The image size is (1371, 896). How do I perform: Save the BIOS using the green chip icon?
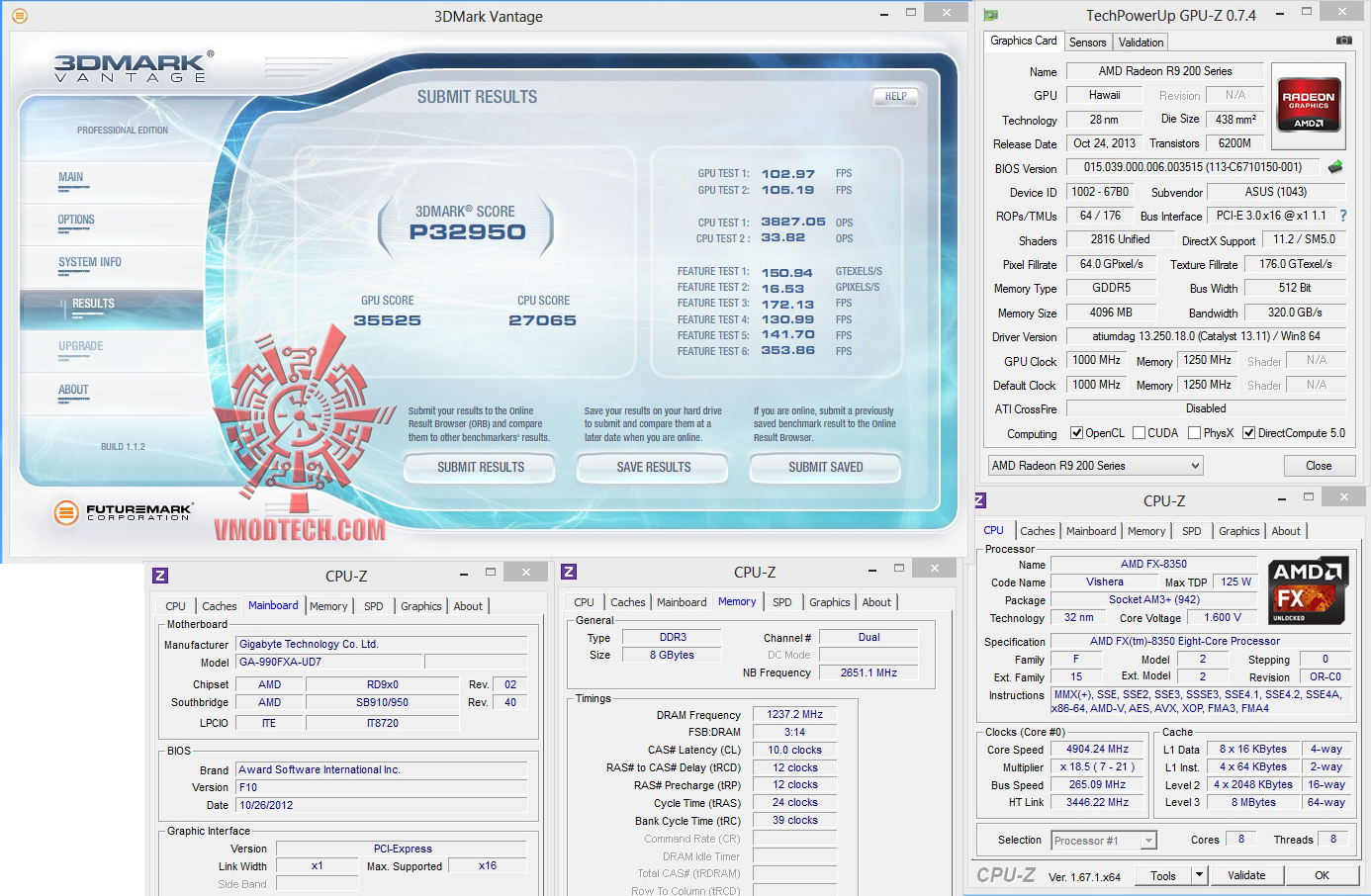click(x=1334, y=167)
